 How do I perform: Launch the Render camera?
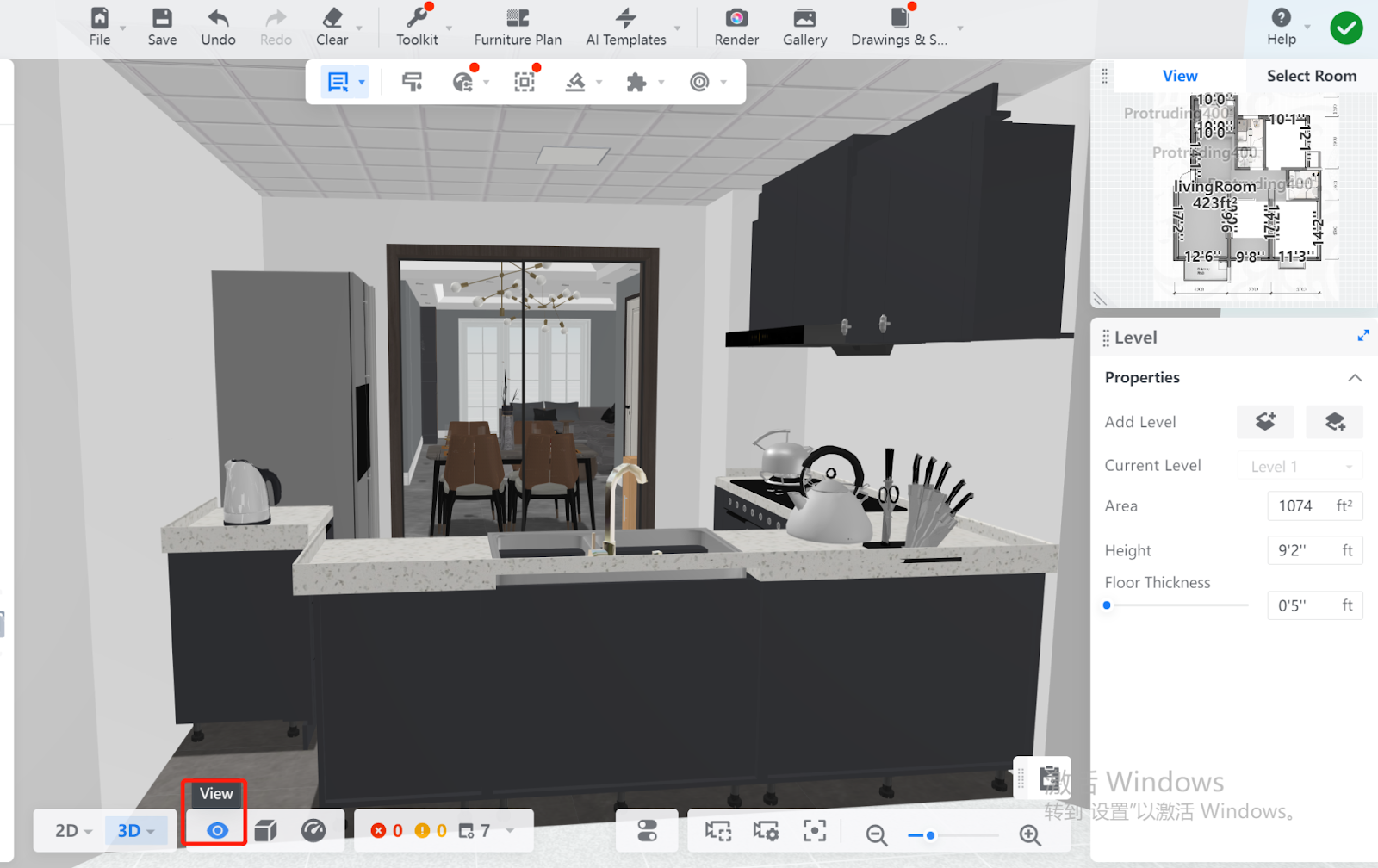click(x=736, y=27)
